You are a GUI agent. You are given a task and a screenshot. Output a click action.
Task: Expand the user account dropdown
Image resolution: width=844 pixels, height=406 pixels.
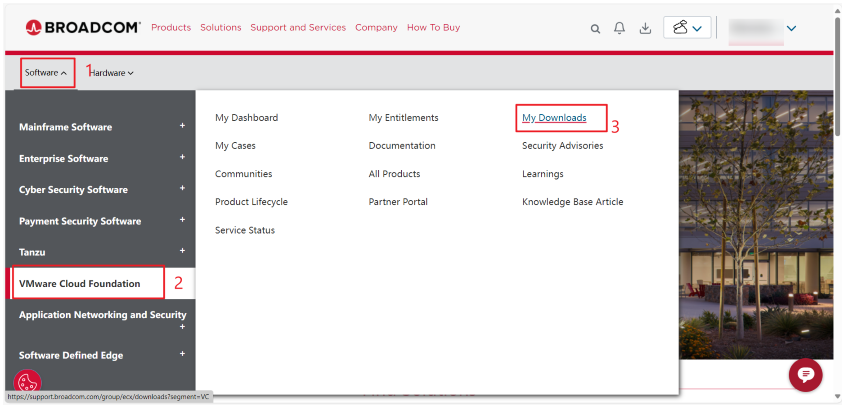pyautogui.click(x=764, y=28)
